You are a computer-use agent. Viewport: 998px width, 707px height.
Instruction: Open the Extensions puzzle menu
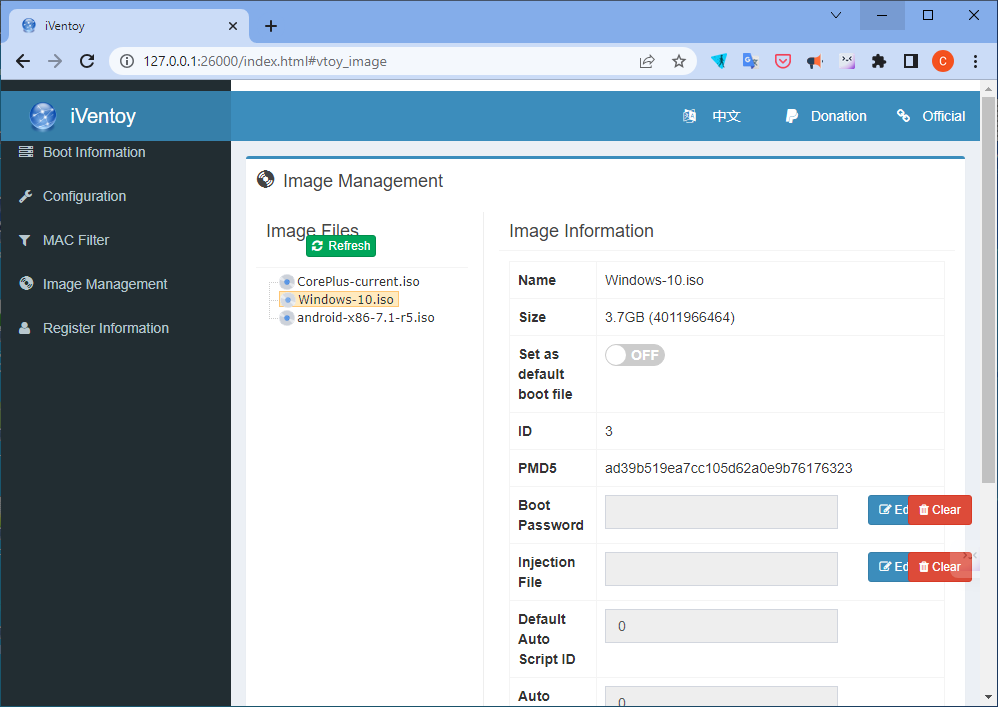coord(879,61)
